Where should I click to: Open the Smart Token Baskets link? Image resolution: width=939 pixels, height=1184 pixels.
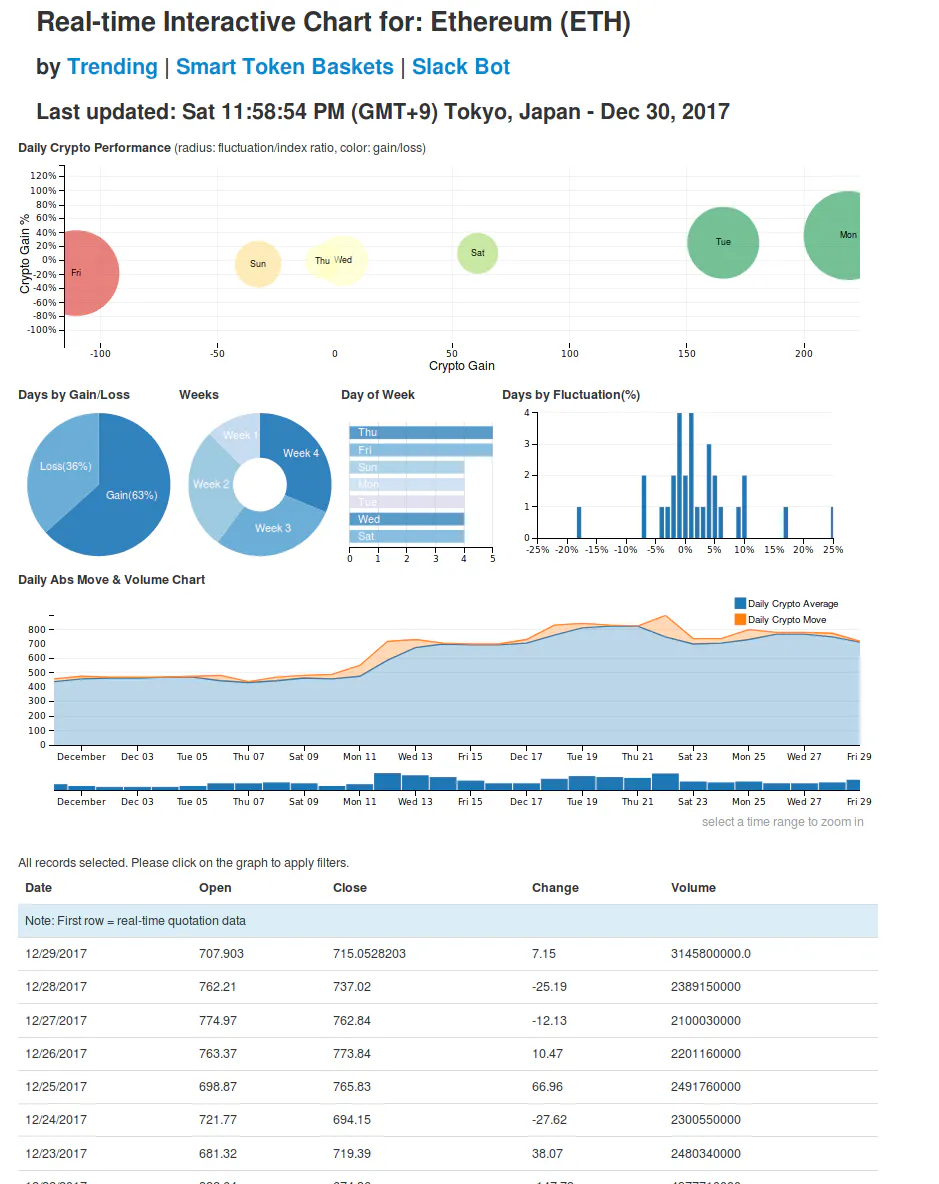pyautogui.click(x=285, y=66)
